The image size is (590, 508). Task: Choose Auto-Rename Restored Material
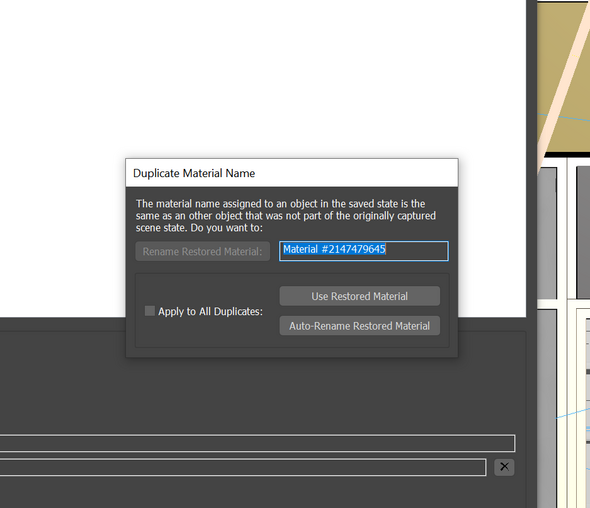coord(359,325)
